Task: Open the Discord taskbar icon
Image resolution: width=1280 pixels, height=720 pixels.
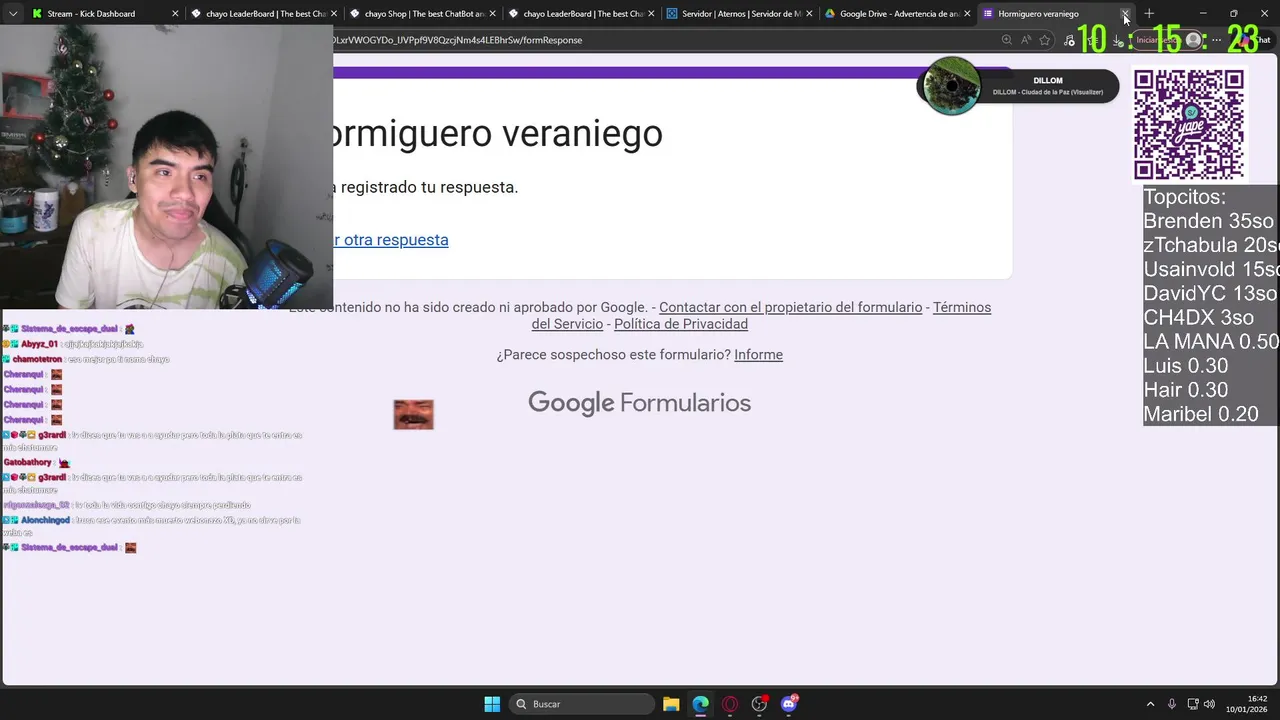Action: (x=789, y=704)
